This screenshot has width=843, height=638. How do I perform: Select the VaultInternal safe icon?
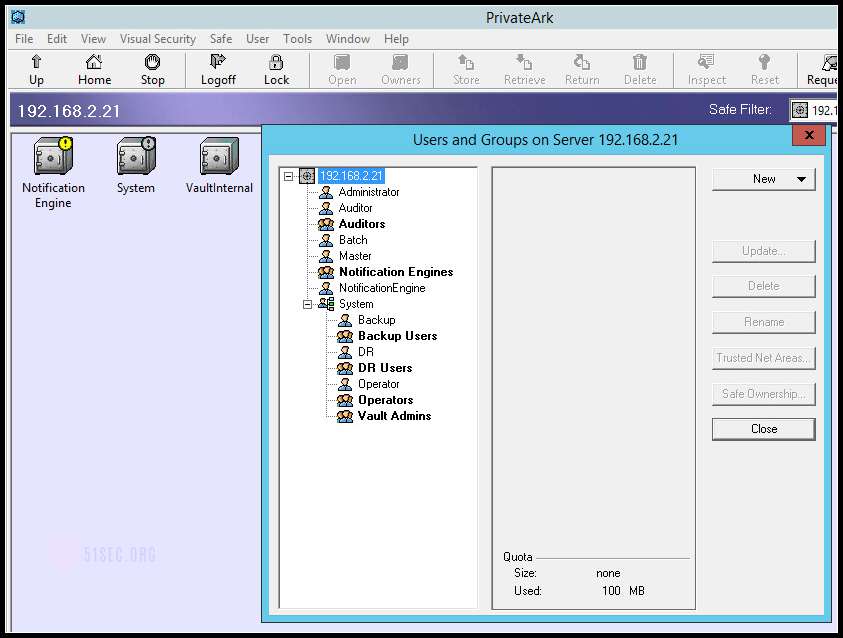[219, 156]
